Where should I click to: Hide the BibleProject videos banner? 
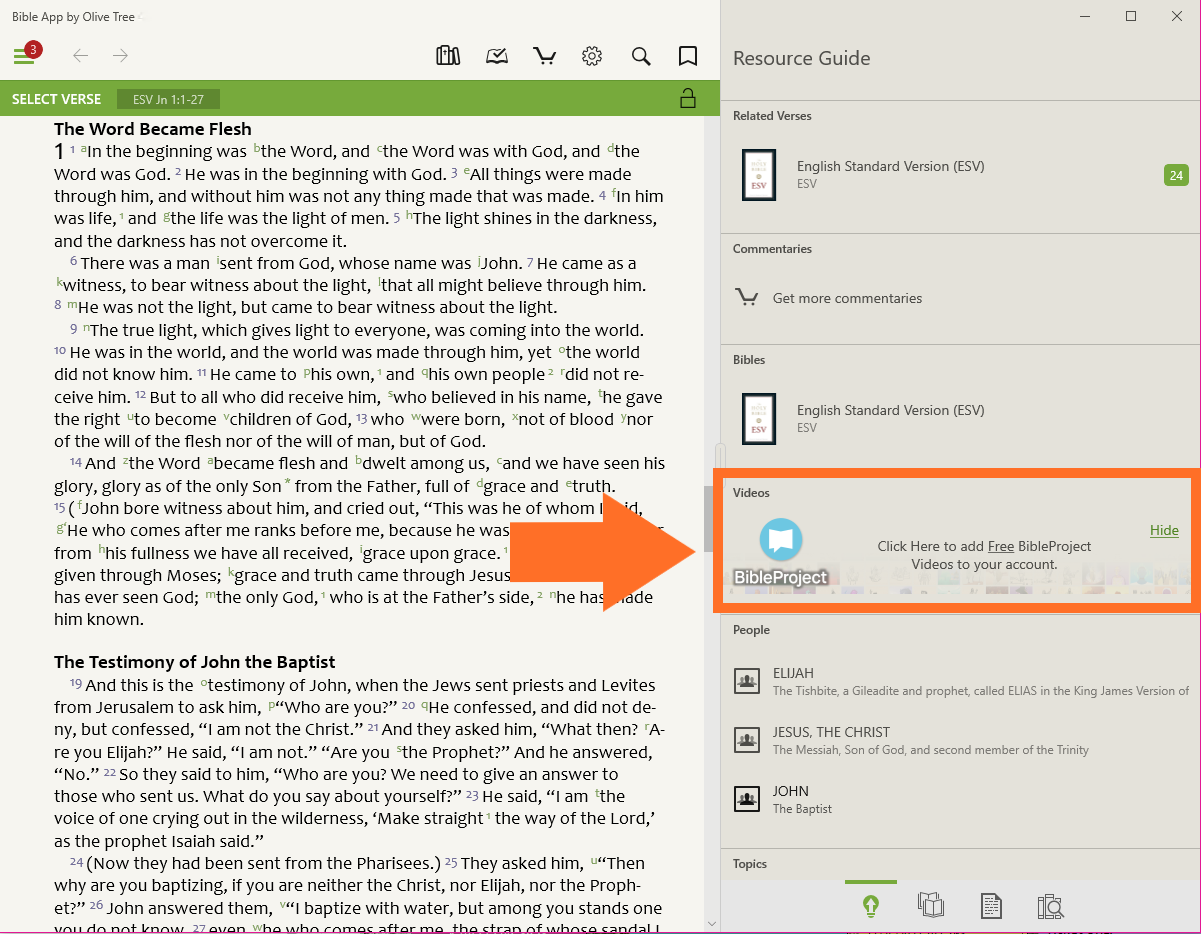[1164, 530]
